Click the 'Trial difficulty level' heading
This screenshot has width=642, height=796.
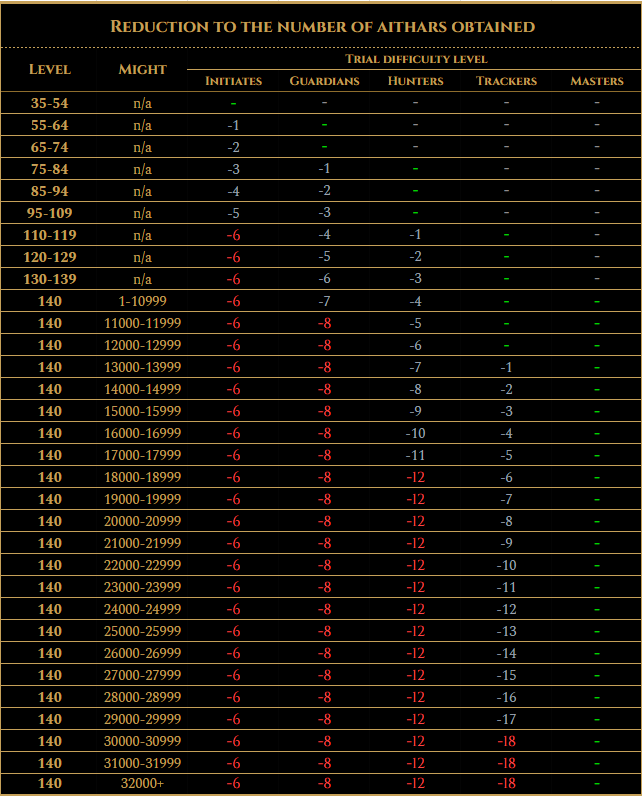click(416, 59)
